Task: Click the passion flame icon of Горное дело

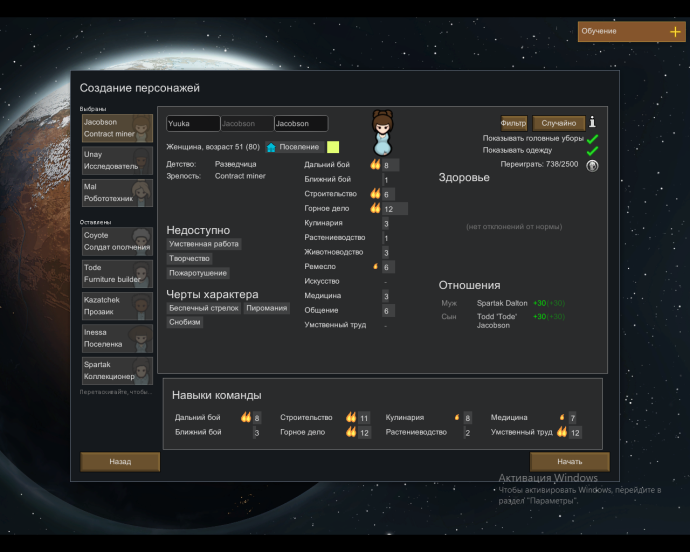Action: point(375,208)
